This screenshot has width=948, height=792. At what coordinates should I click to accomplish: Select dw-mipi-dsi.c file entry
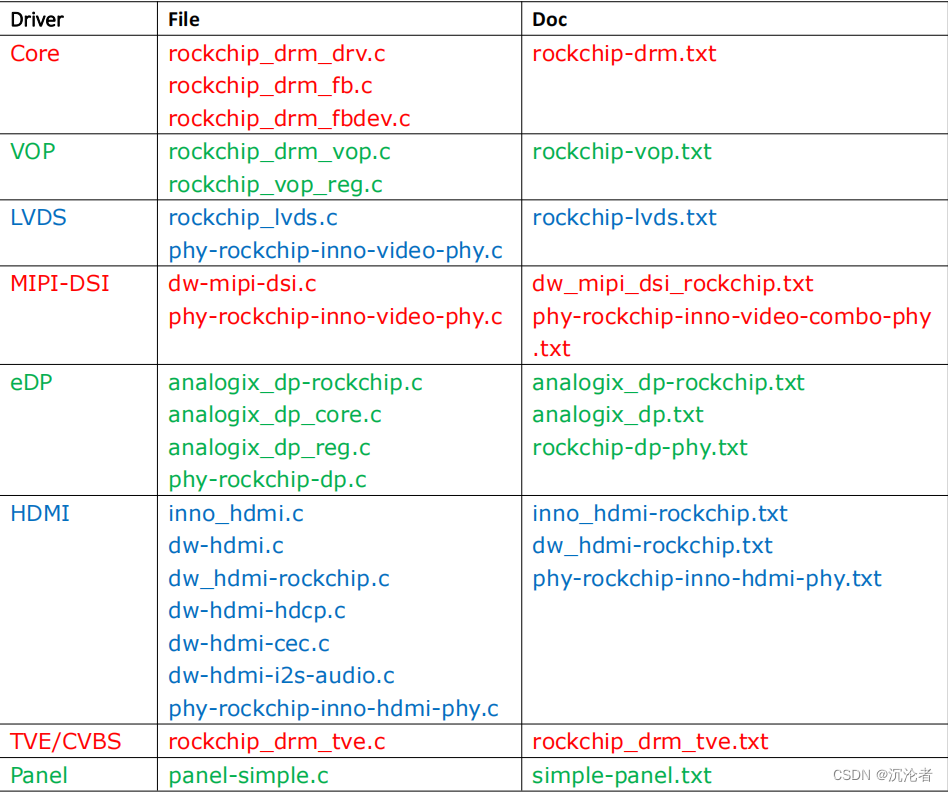click(x=242, y=283)
